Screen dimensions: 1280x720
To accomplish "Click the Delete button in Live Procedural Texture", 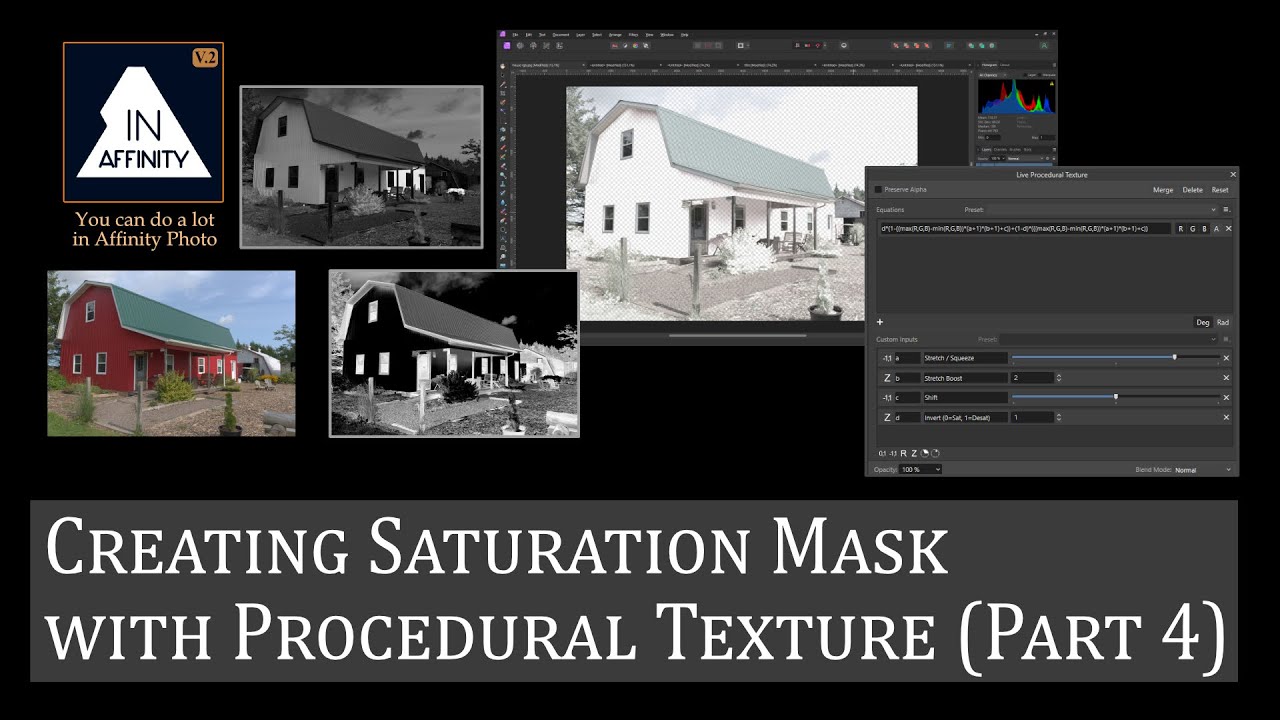I will [x=1193, y=189].
